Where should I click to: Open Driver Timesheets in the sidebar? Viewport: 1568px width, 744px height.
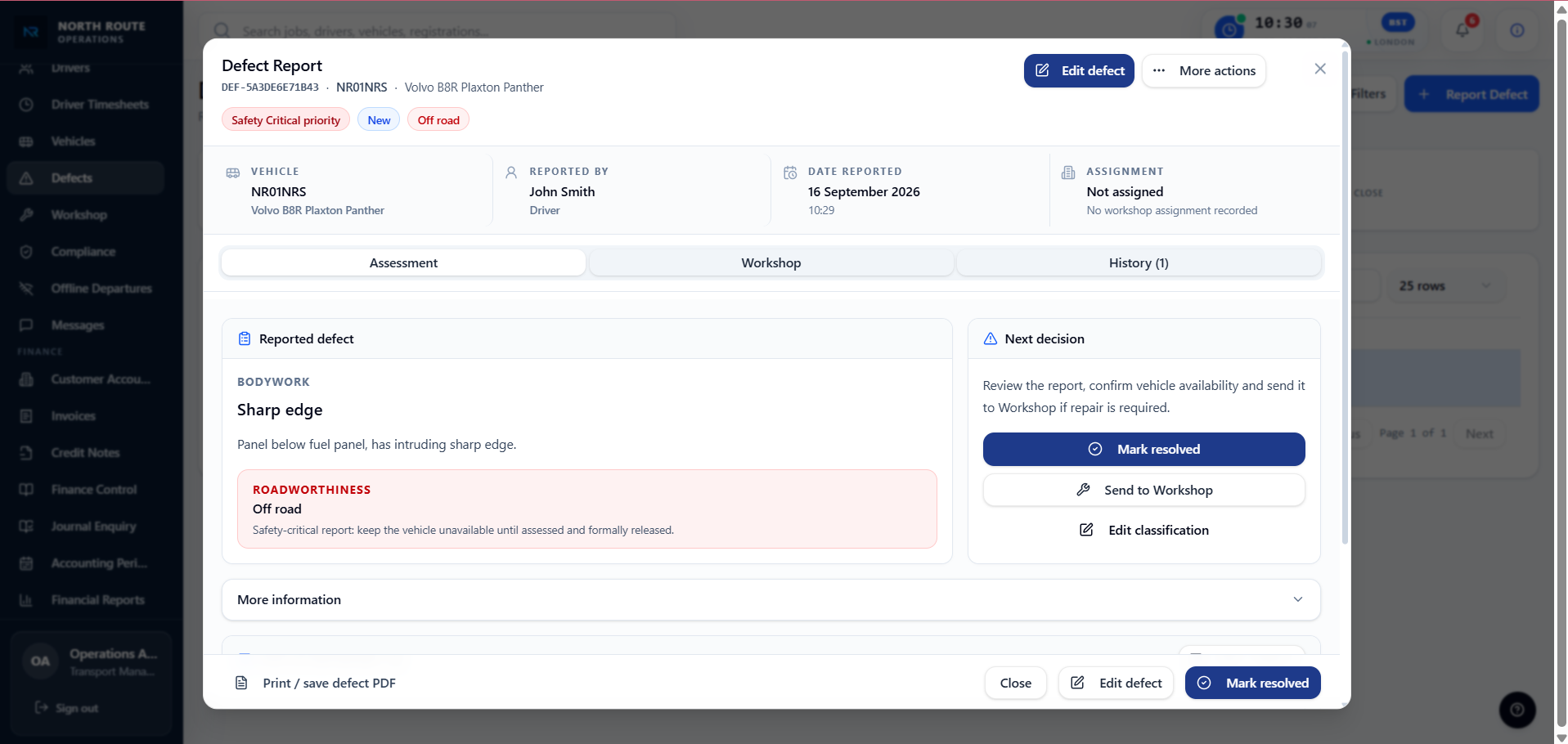pyautogui.click(x=85, y=105)
